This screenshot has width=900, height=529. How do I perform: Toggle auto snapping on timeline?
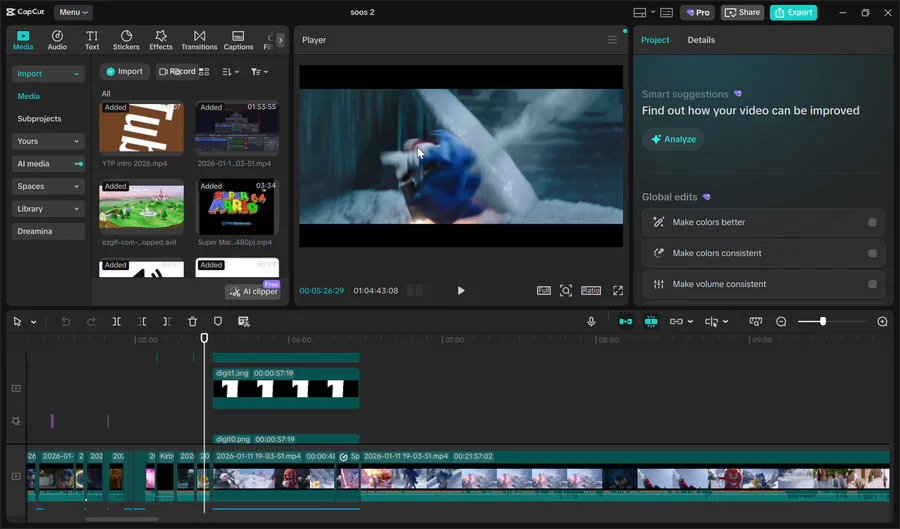point(651,321)
